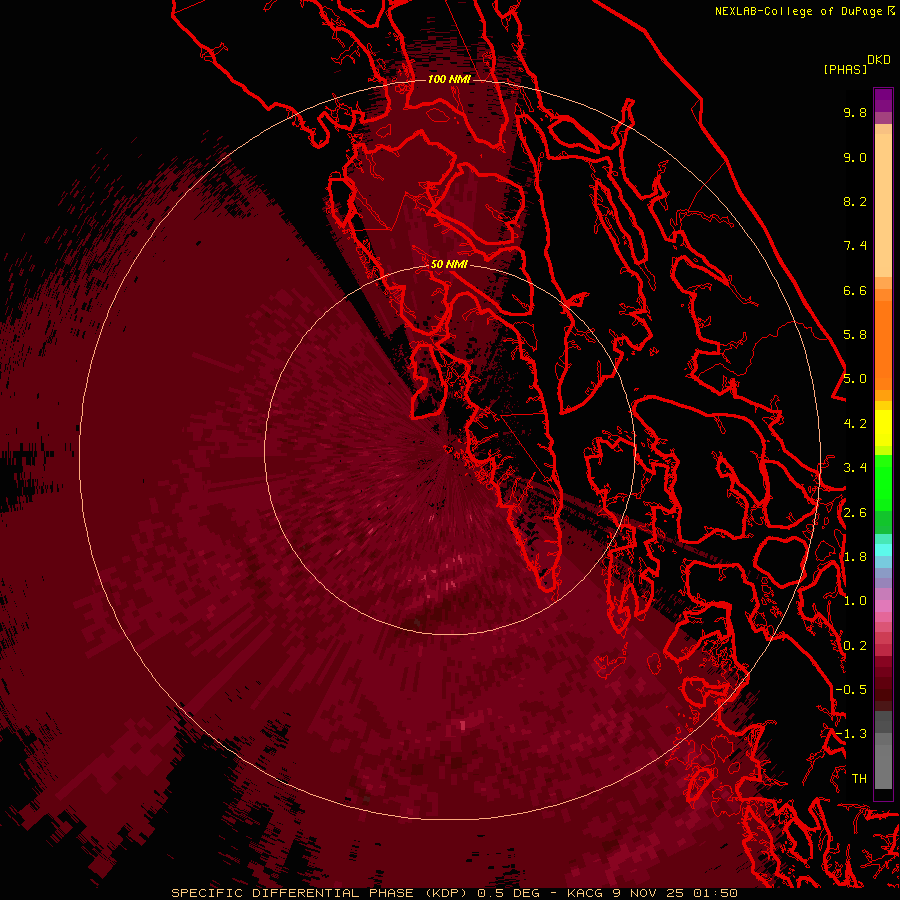Click the 1.8 scale value
900x900 pixels.
[855, 557]
